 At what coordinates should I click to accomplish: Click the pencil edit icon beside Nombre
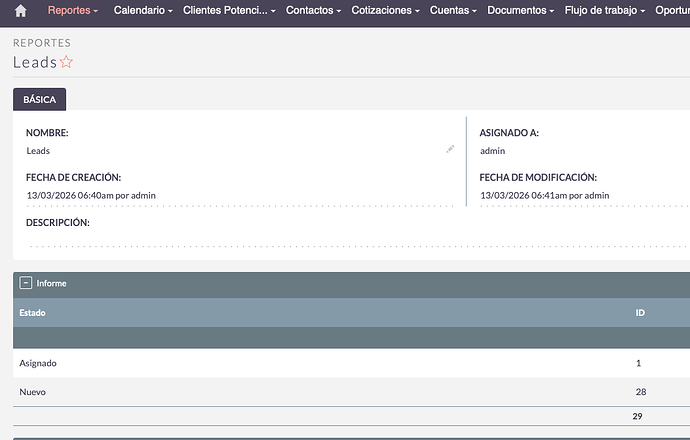point(450,149)
